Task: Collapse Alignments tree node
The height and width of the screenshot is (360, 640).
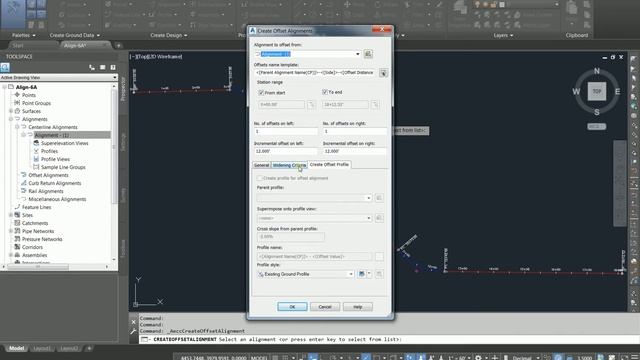Action: (x=11, y=119)
